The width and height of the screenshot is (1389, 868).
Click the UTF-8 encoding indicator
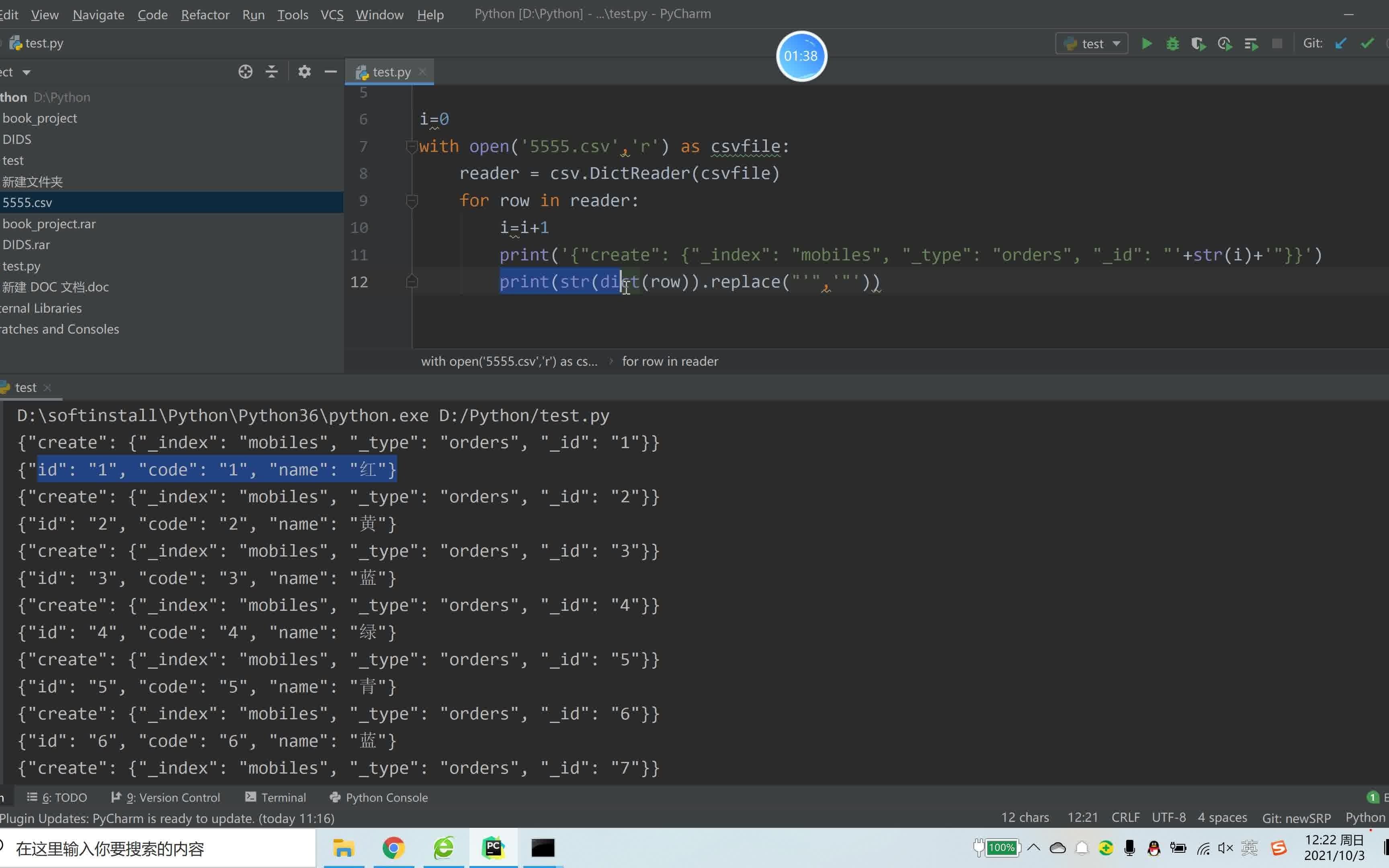tap(1169, 817)
